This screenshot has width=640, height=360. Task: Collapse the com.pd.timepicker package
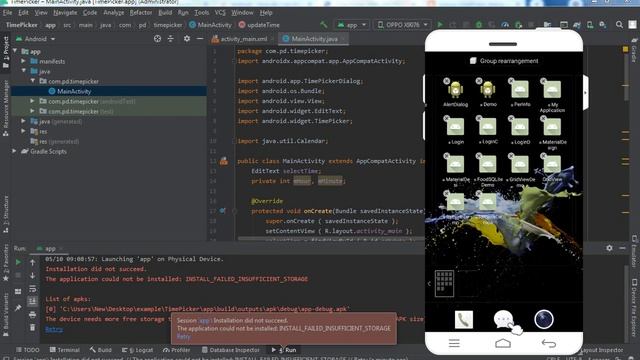point(33,81)
